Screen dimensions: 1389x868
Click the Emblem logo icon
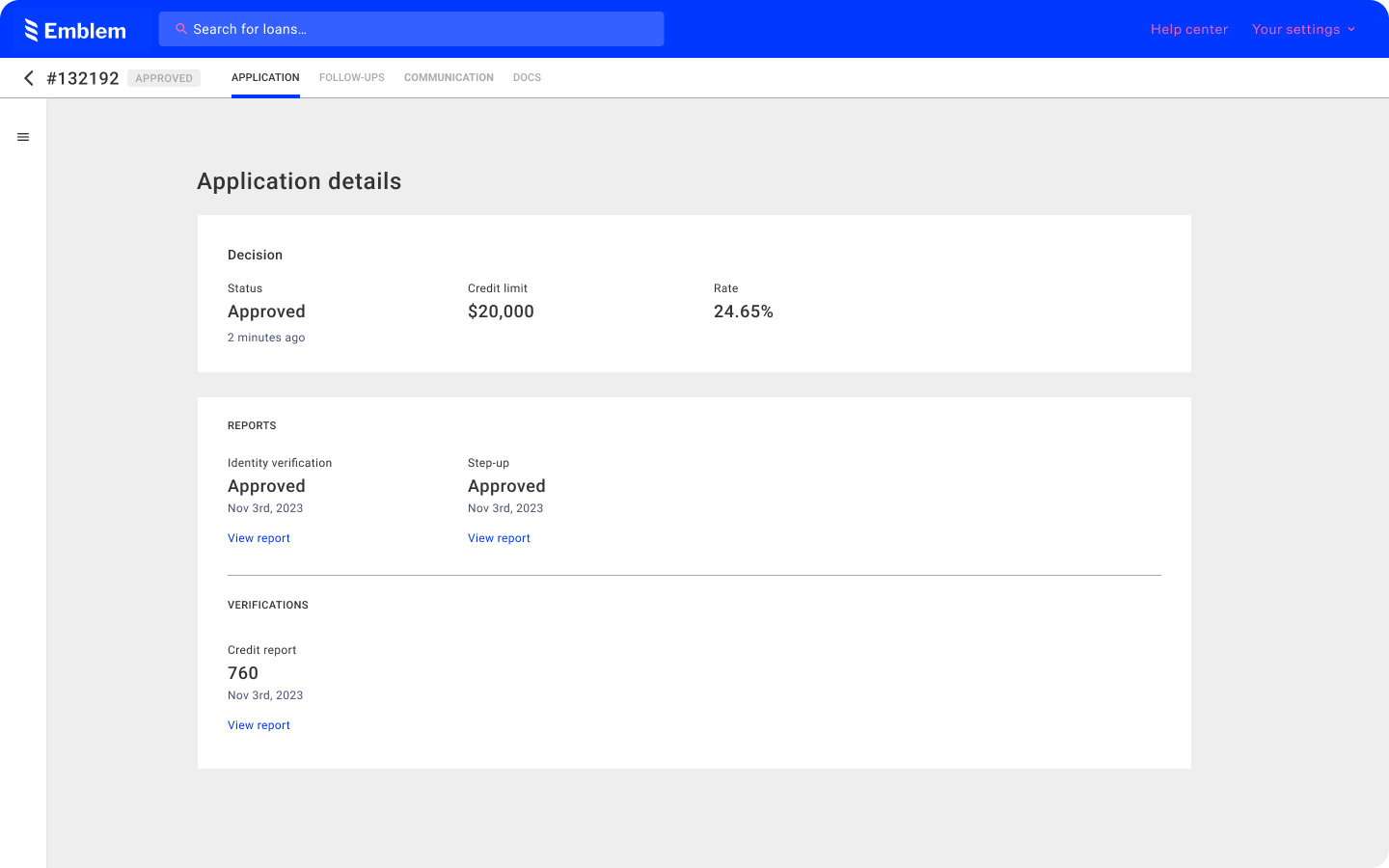pyautogui.click(x=33, y=29)
